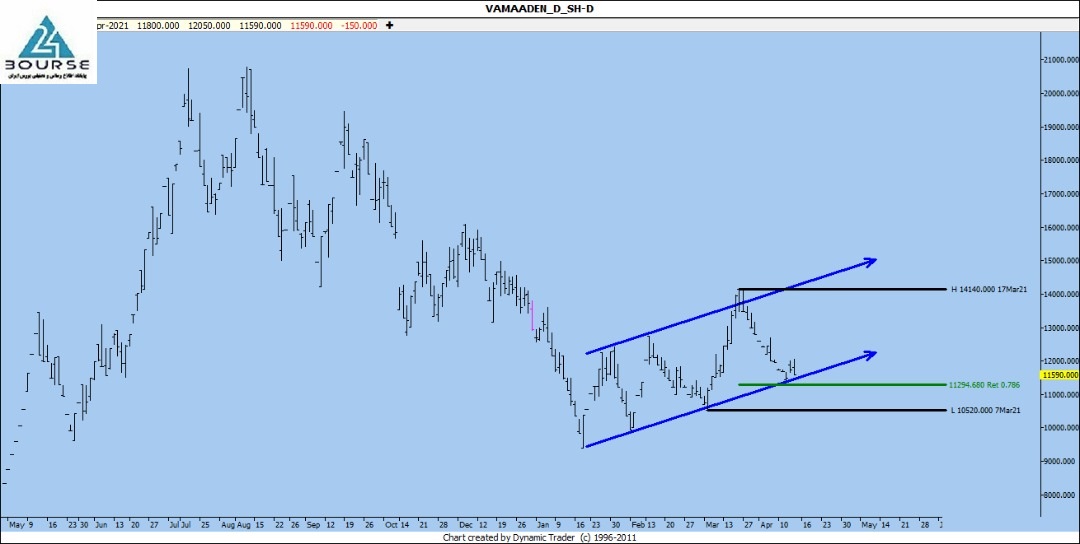Click 15000.000 on the price axis

pos(1061,261)
